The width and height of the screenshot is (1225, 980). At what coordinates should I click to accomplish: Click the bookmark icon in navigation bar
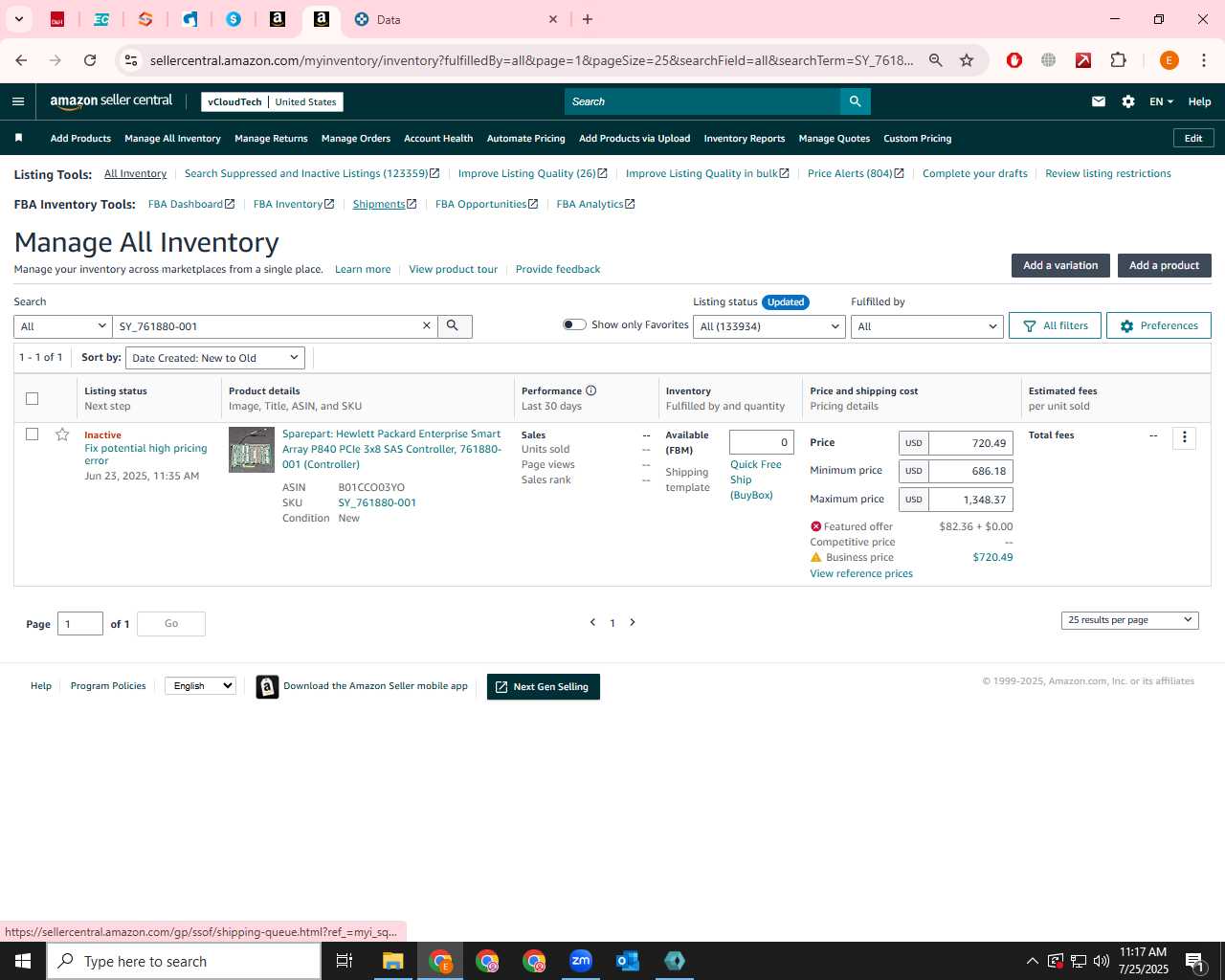pyautogui.click(x=18, y=138)
